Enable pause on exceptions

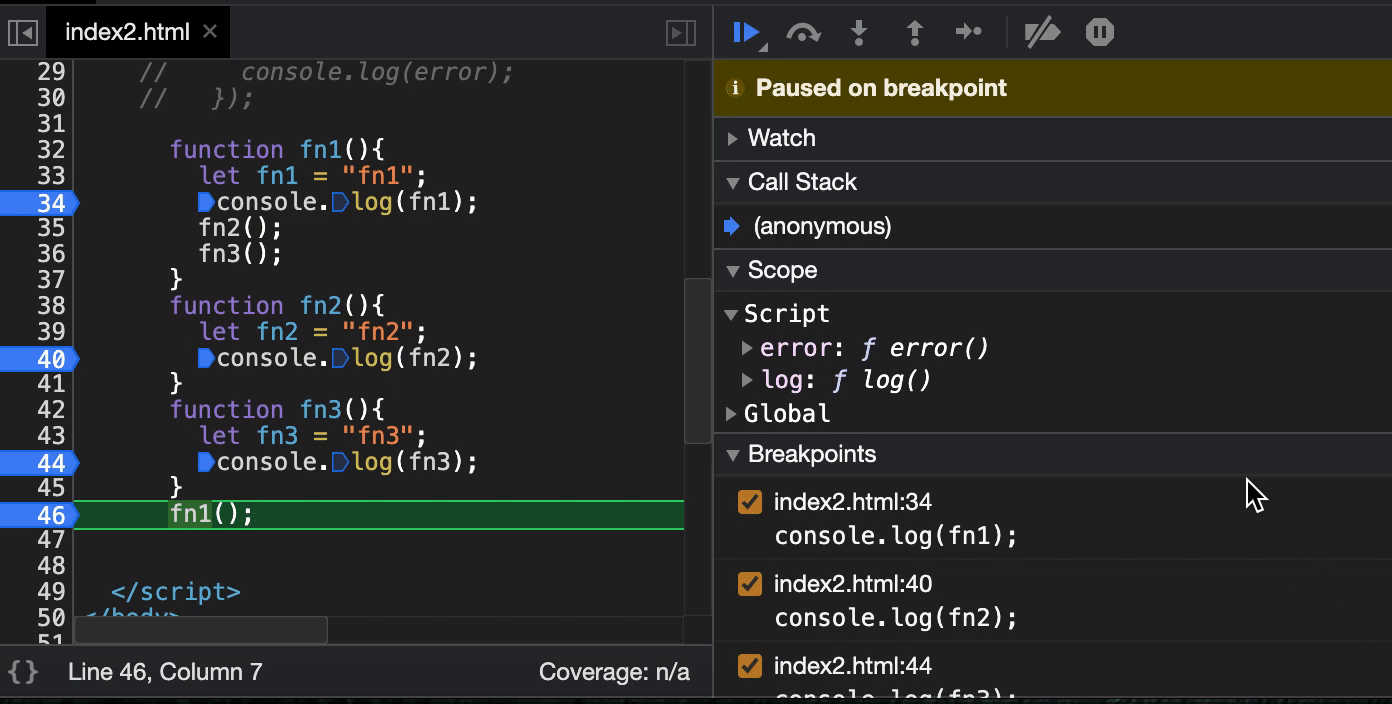tap(1098, 32)
